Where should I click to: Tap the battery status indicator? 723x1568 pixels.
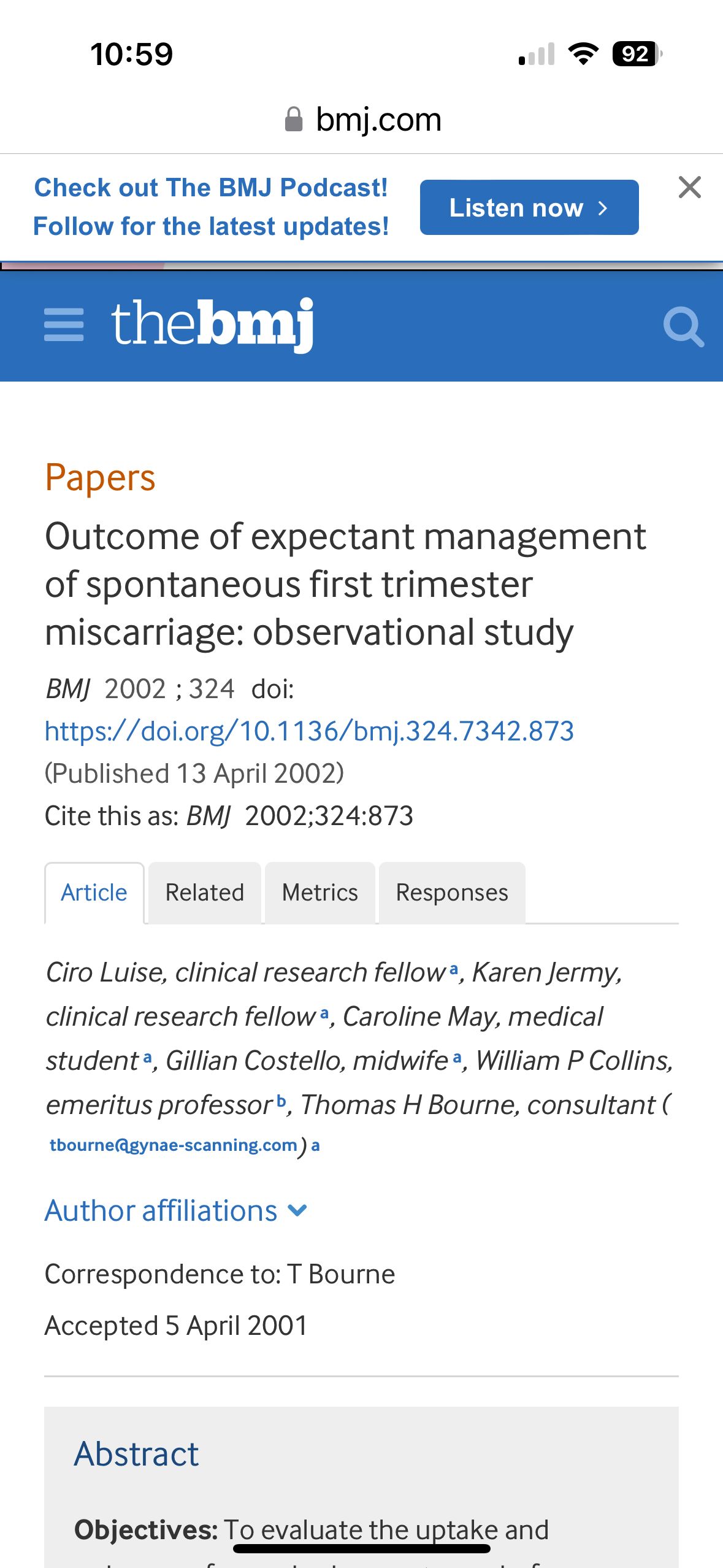tap(637, 54)
